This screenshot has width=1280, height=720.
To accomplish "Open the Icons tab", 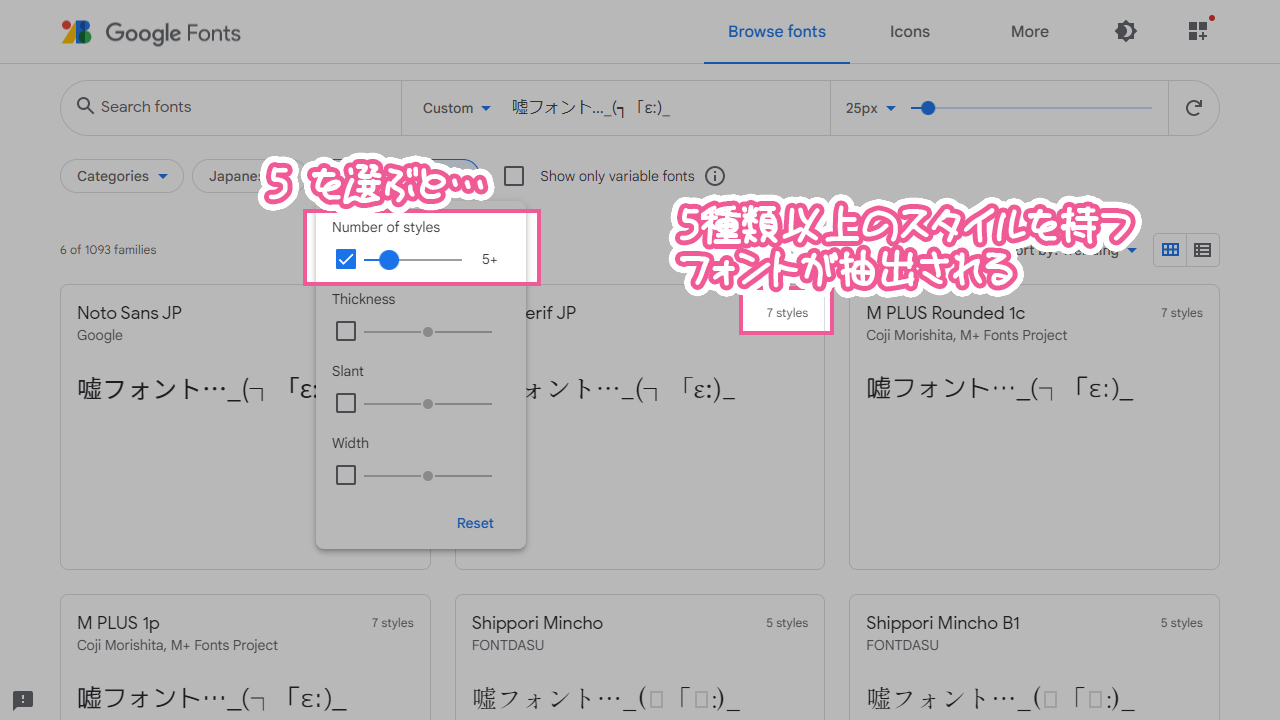I will pos(910,32).
